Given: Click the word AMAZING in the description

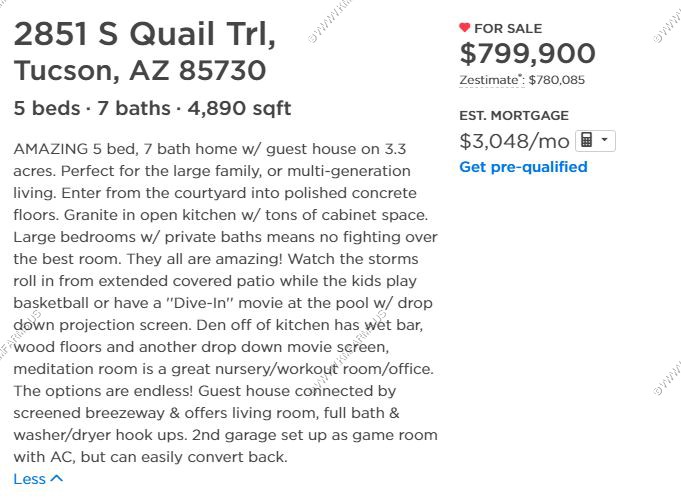Looking at the screenshot, I should tap(51, 149).
